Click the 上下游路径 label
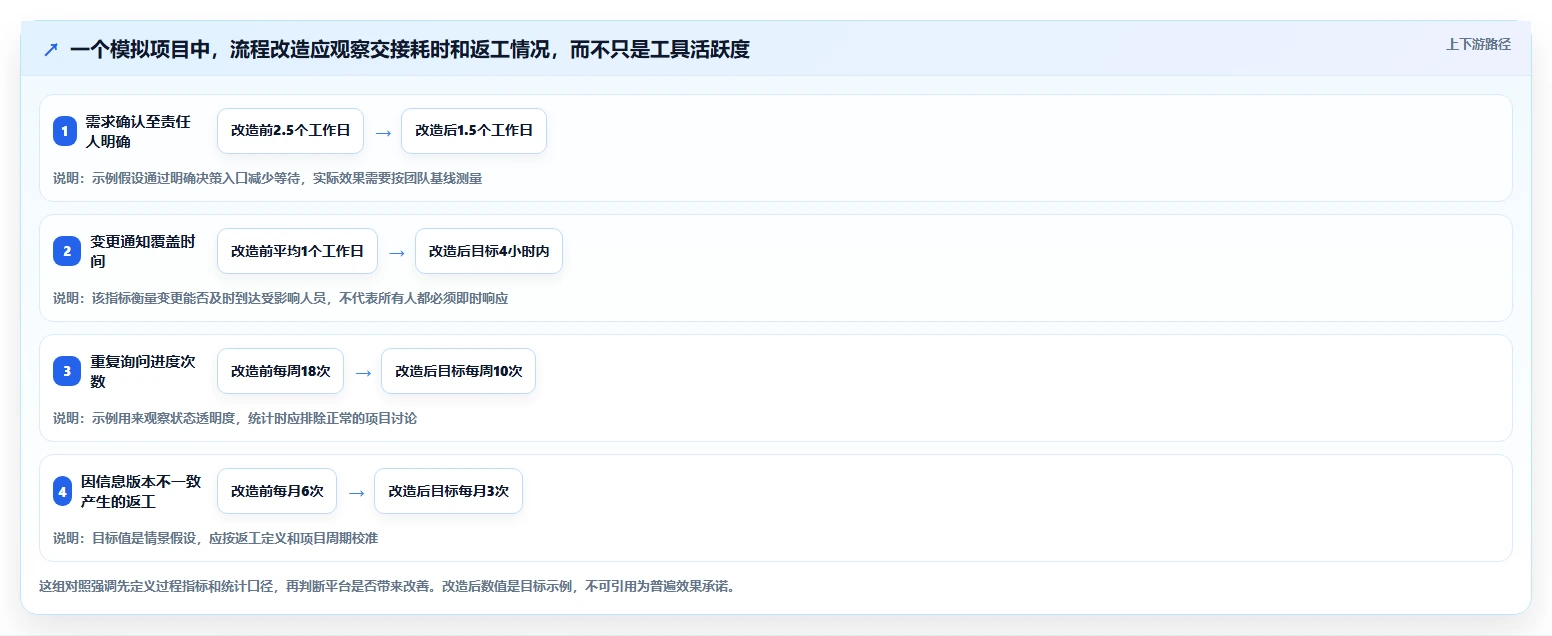The height and width of the screenshot is (636, 1552). tap(1478, 44)
